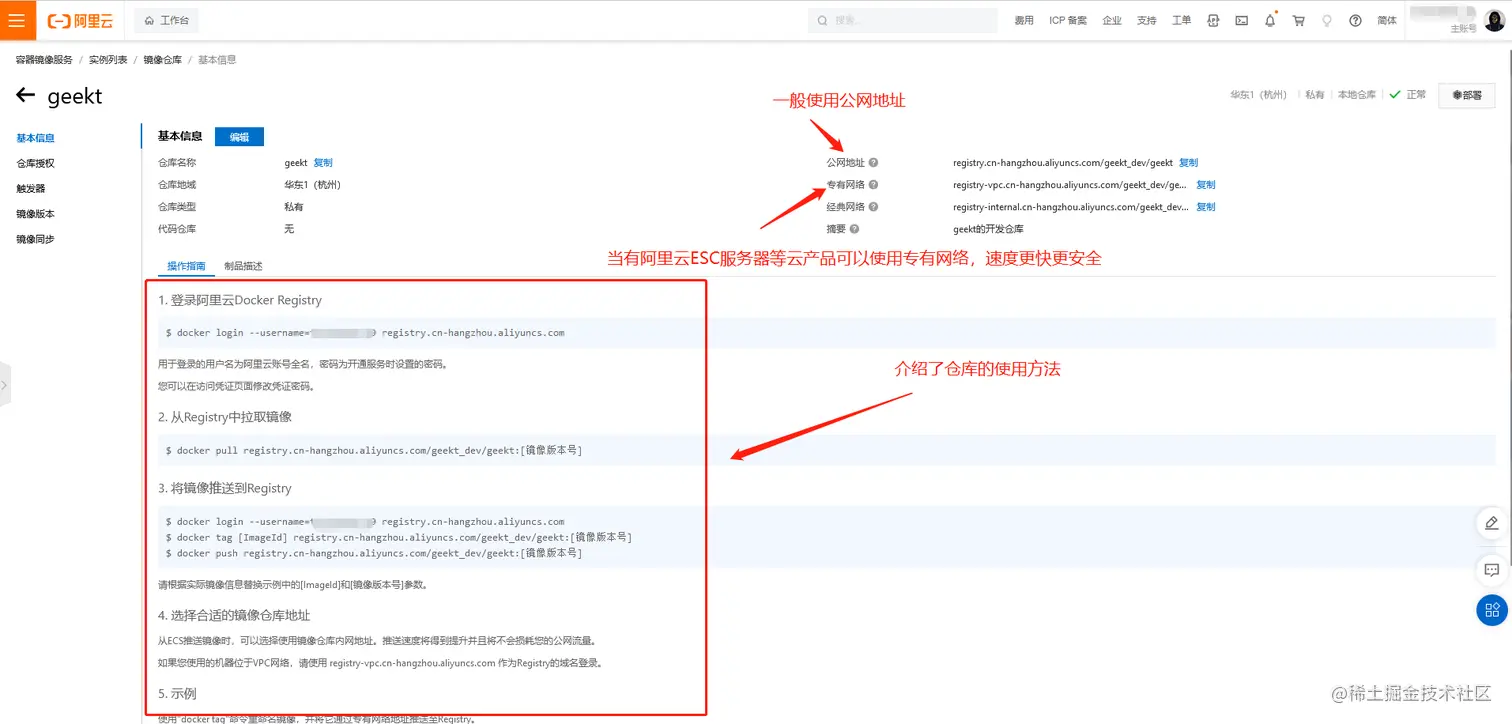Open the hamburger main menu
Image resolution: width=1512 pixels, height=724 pixels.
pyautogui.click(x=17, y=20)
